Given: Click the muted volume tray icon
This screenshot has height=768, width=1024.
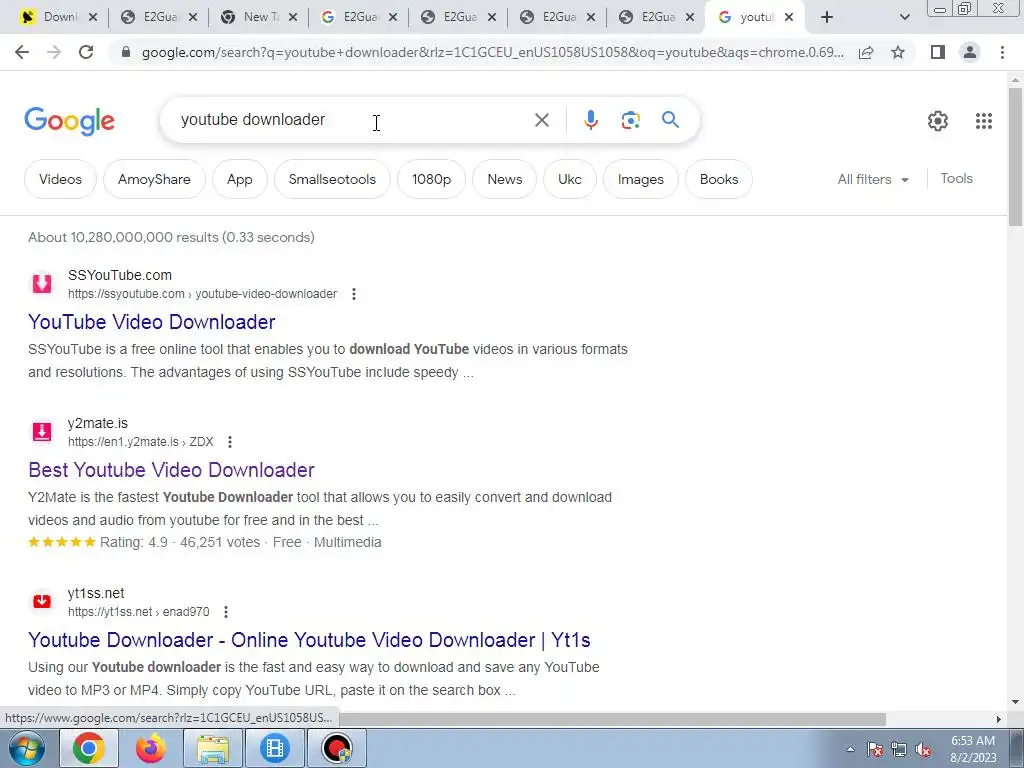Looking at the screenshot, I should pyautogui.click(x=923, y=750).
